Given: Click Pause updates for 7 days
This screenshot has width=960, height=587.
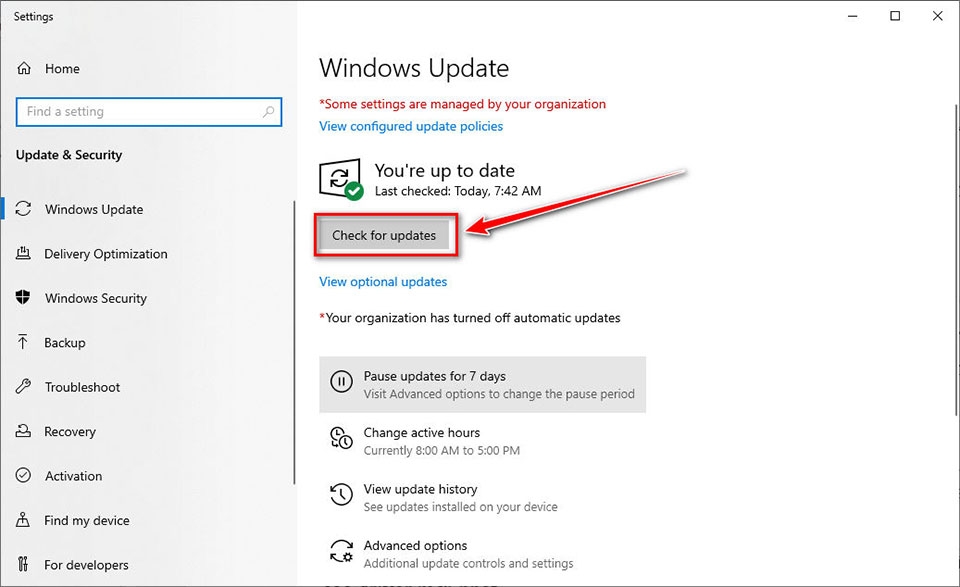Looking at the screenshot, I should (x=482, y=384).
